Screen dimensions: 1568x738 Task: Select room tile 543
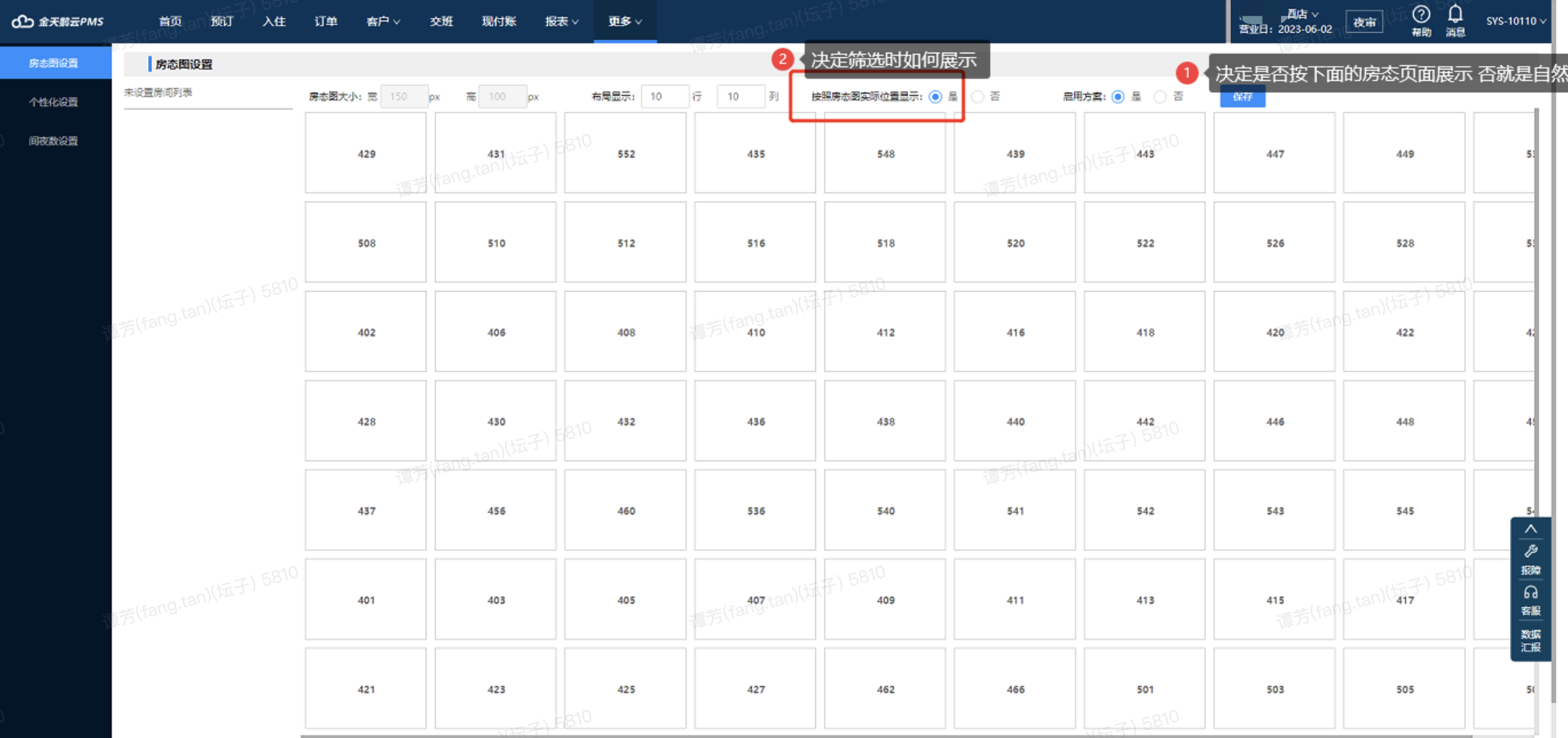coord(1274,511)
